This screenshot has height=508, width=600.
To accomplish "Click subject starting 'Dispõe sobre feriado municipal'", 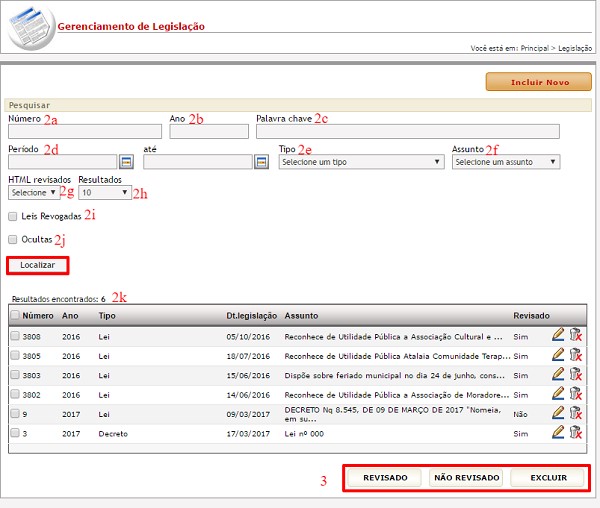I will click(395, 376).
